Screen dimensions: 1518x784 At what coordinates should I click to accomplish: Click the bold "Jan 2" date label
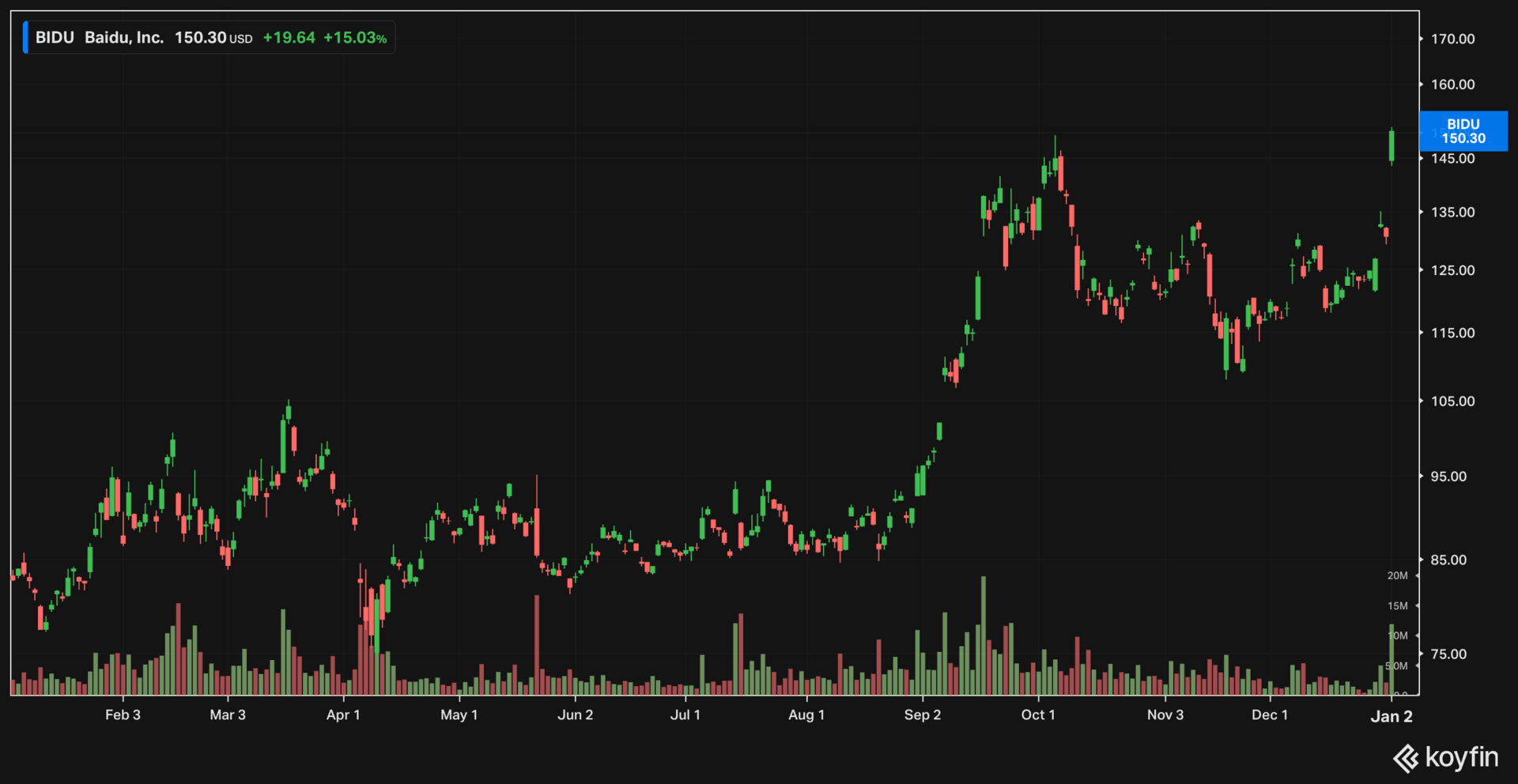click(1391, 717)
